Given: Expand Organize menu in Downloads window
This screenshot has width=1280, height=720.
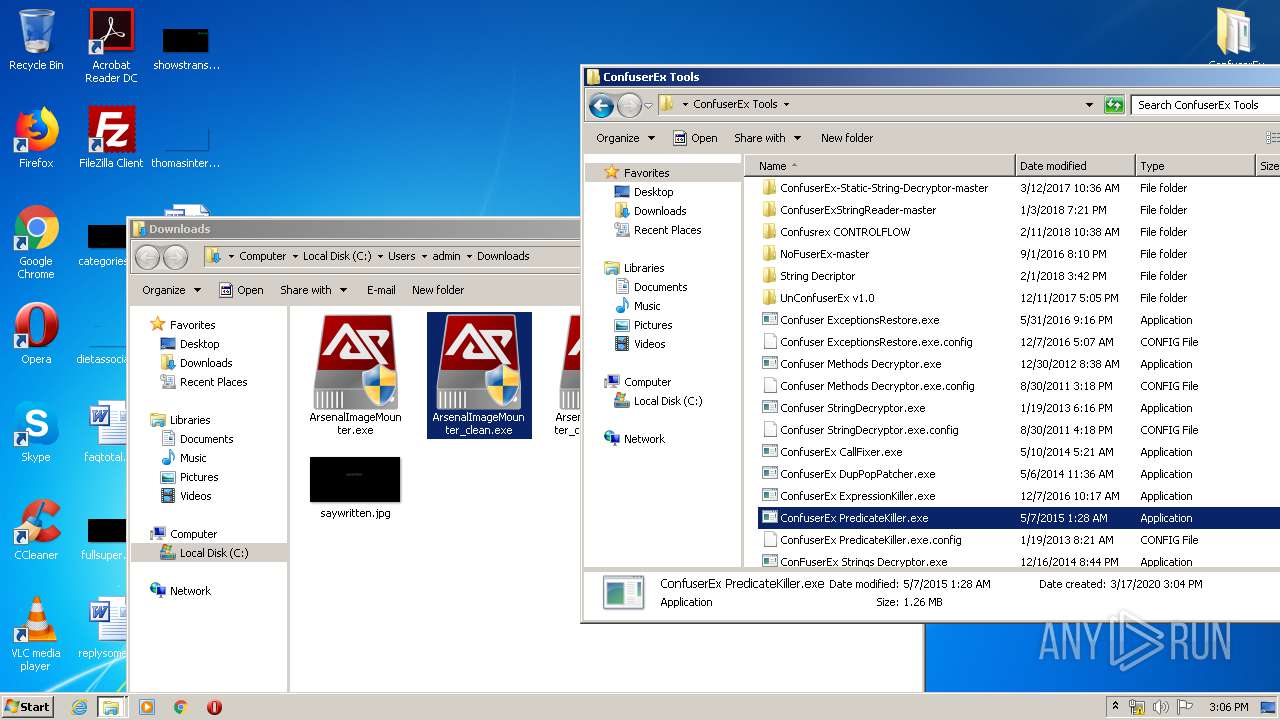Looking at the screenshot, I should [172, 290].
